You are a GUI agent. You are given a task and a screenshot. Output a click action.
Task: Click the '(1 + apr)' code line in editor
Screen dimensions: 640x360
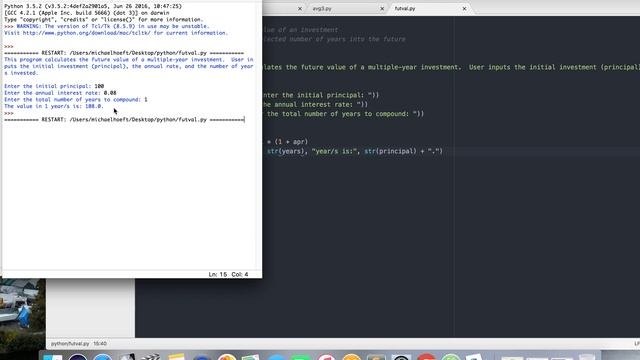click(287, 142)
